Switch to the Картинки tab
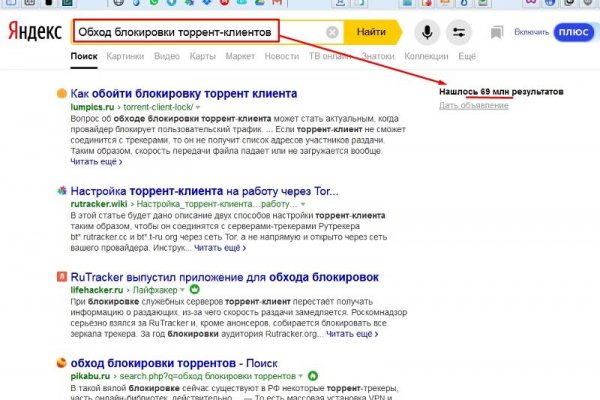This screenshot has width=600, height=400. click(125, 58)
